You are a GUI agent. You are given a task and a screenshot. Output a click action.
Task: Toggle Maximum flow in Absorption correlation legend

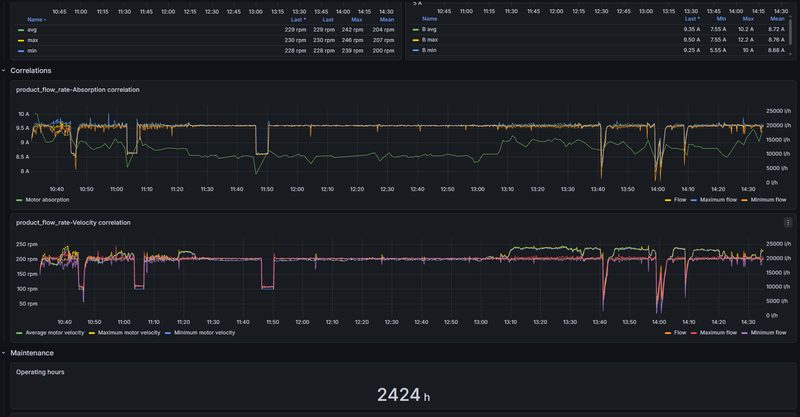tap(718, 200)
